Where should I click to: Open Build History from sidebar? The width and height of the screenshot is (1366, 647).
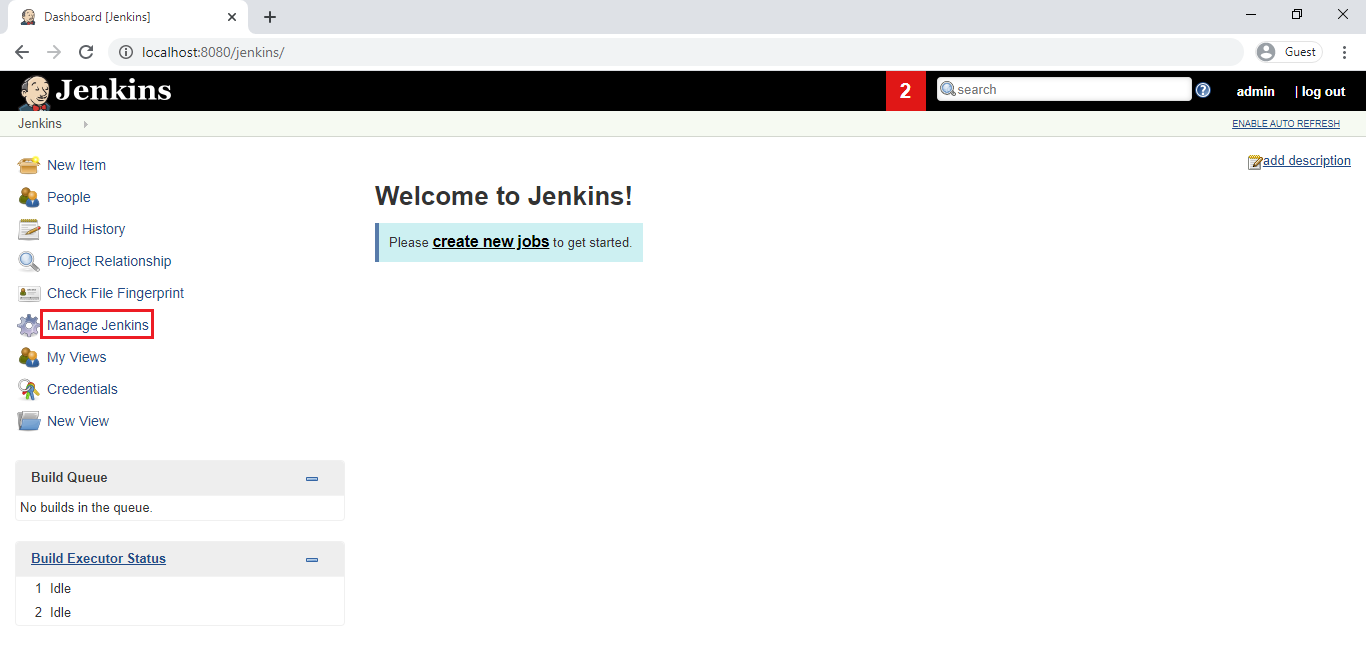86,229
